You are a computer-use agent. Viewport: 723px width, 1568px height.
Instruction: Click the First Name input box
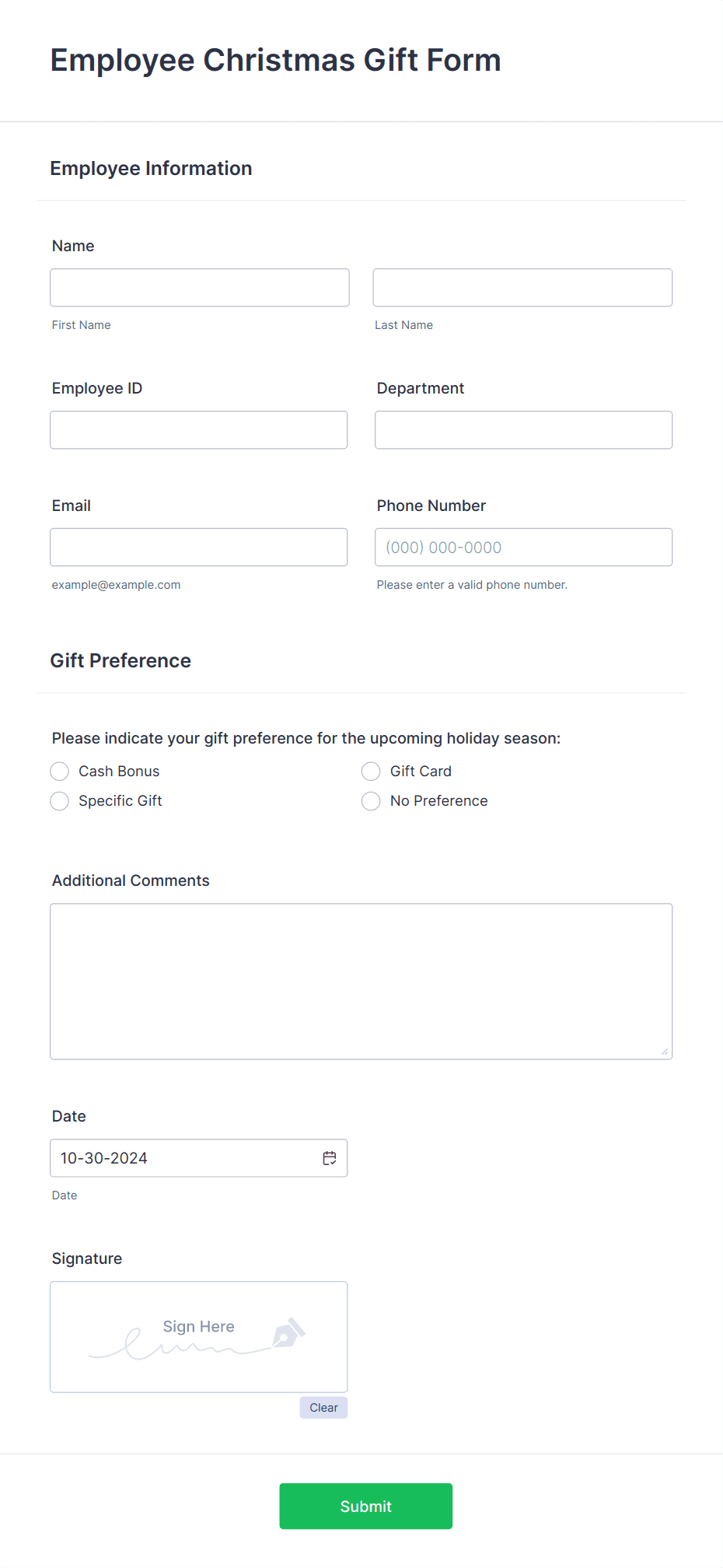[x=199, y=287]
